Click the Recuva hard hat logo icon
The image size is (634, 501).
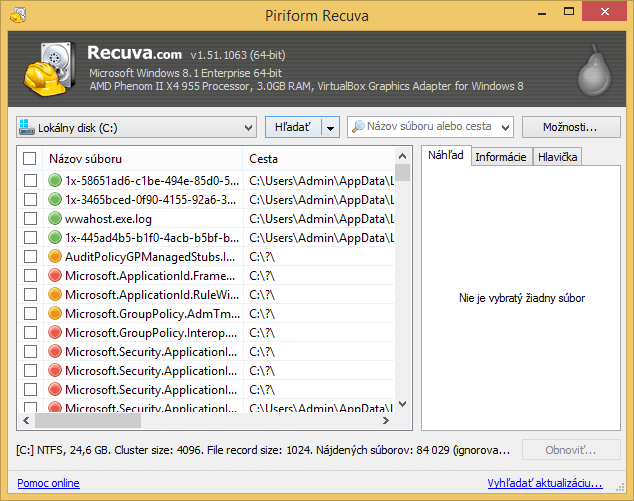coord(45,68)
